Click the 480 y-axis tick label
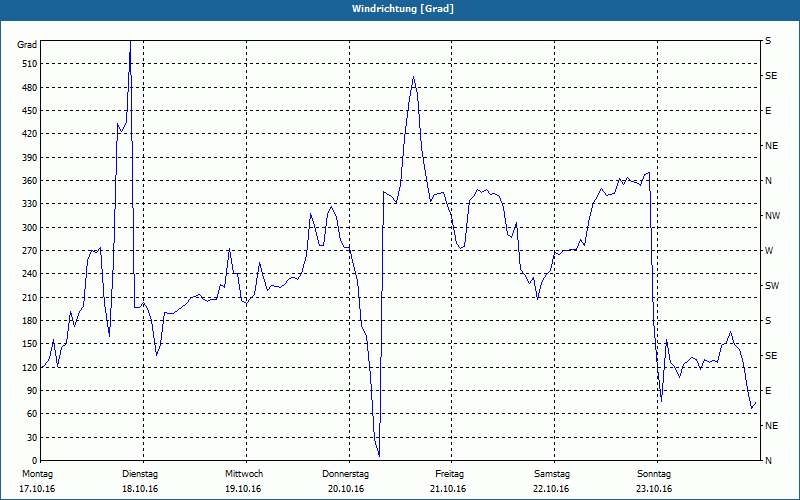 30,88
